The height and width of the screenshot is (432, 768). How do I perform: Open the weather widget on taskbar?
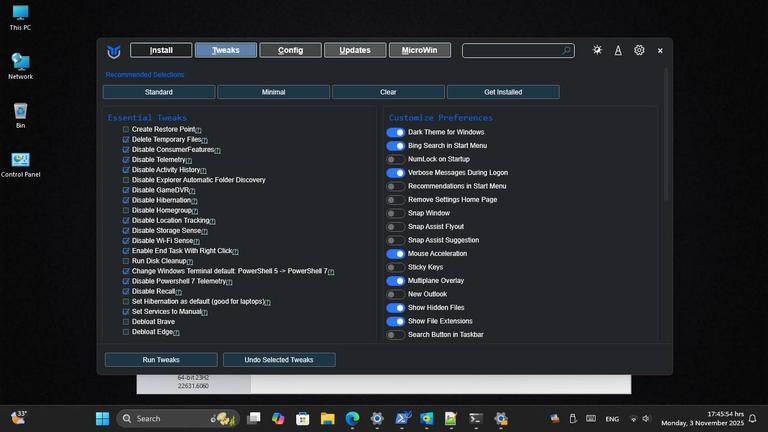point(18,418)
